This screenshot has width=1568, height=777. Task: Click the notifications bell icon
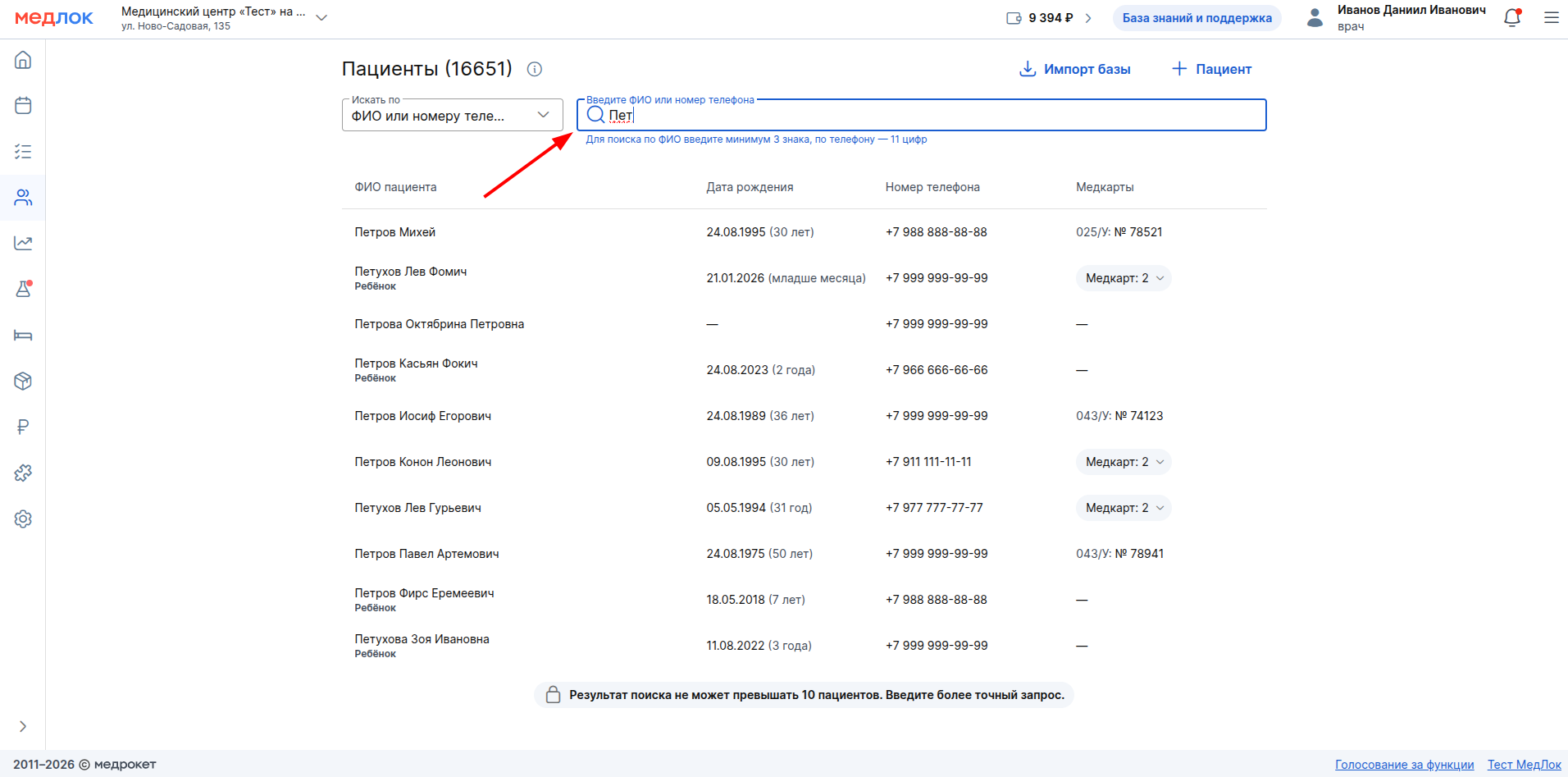1512,18
